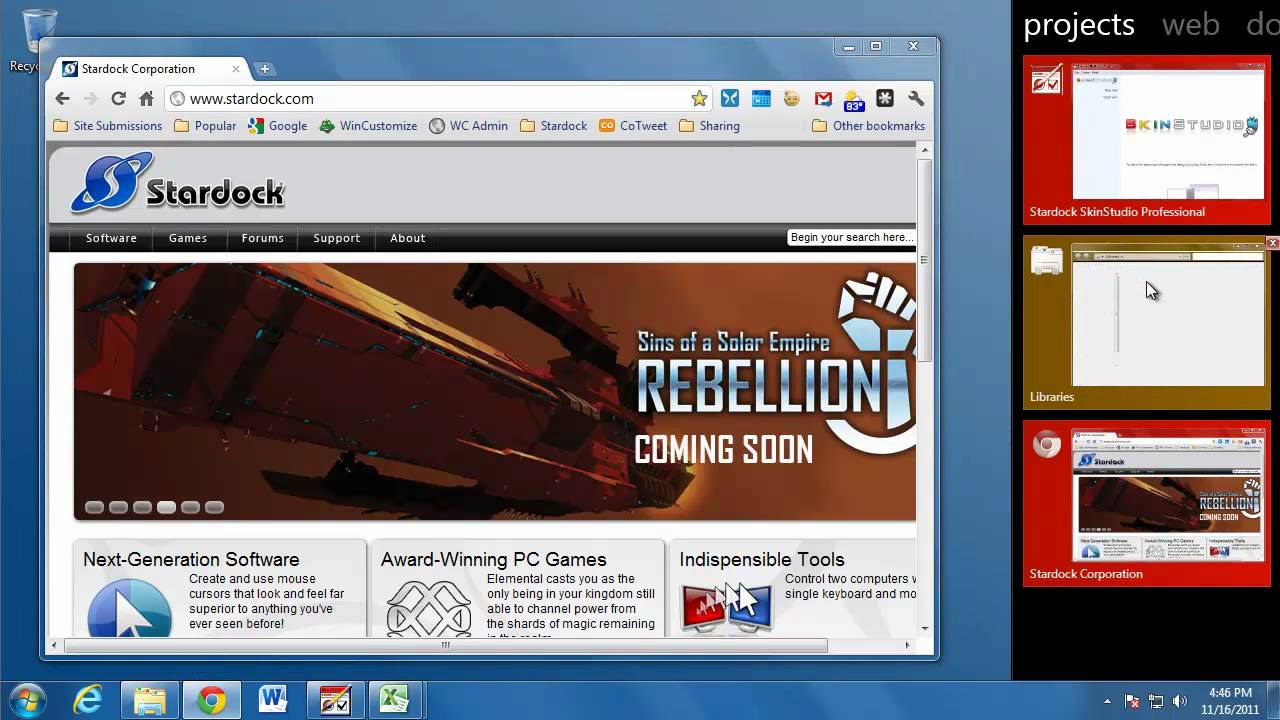This screenshot has height=720, width=1280.
Task: Switch to Stardock Corporation thumbnail in sidebar
Action: click(x=1146, y=503)
